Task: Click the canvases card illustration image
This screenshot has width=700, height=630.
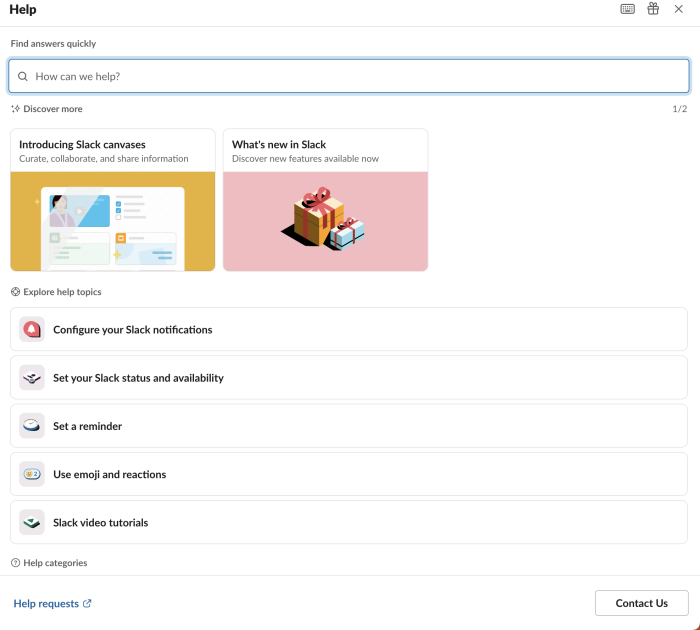Action: pyautogui.click(x=112, y=221)
